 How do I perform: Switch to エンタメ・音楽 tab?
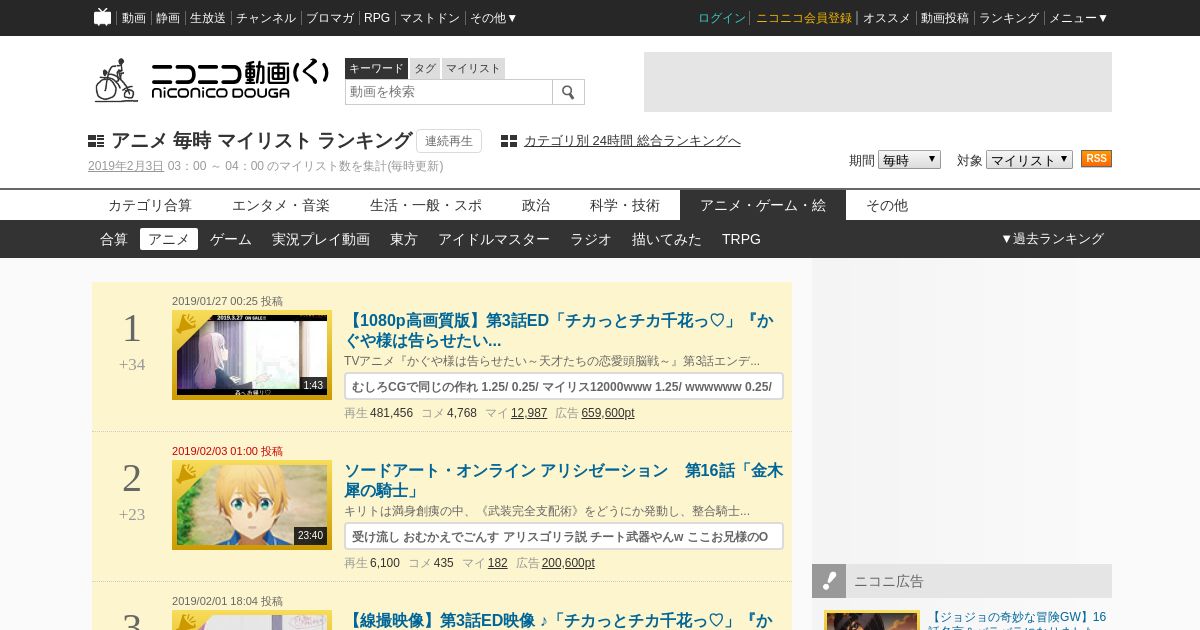pos(281,205)
